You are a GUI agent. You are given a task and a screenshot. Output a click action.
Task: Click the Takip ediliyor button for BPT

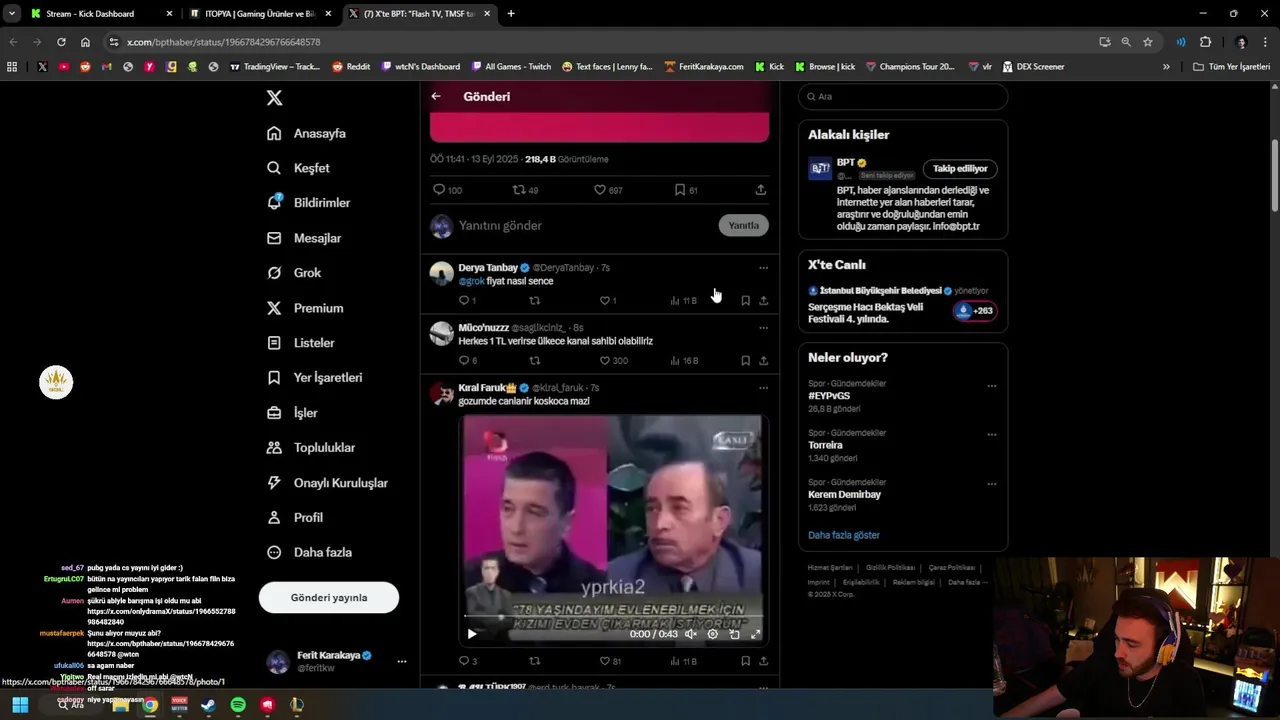click(x=960, y=169)
